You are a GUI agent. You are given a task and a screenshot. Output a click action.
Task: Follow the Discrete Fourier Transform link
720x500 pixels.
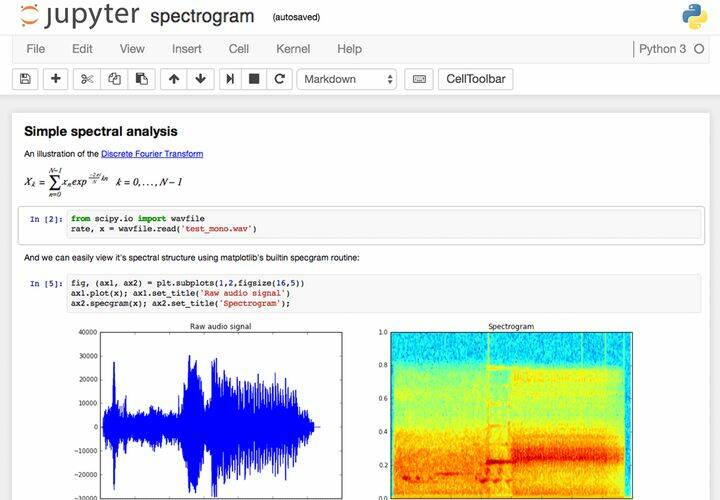coord(152,154)
